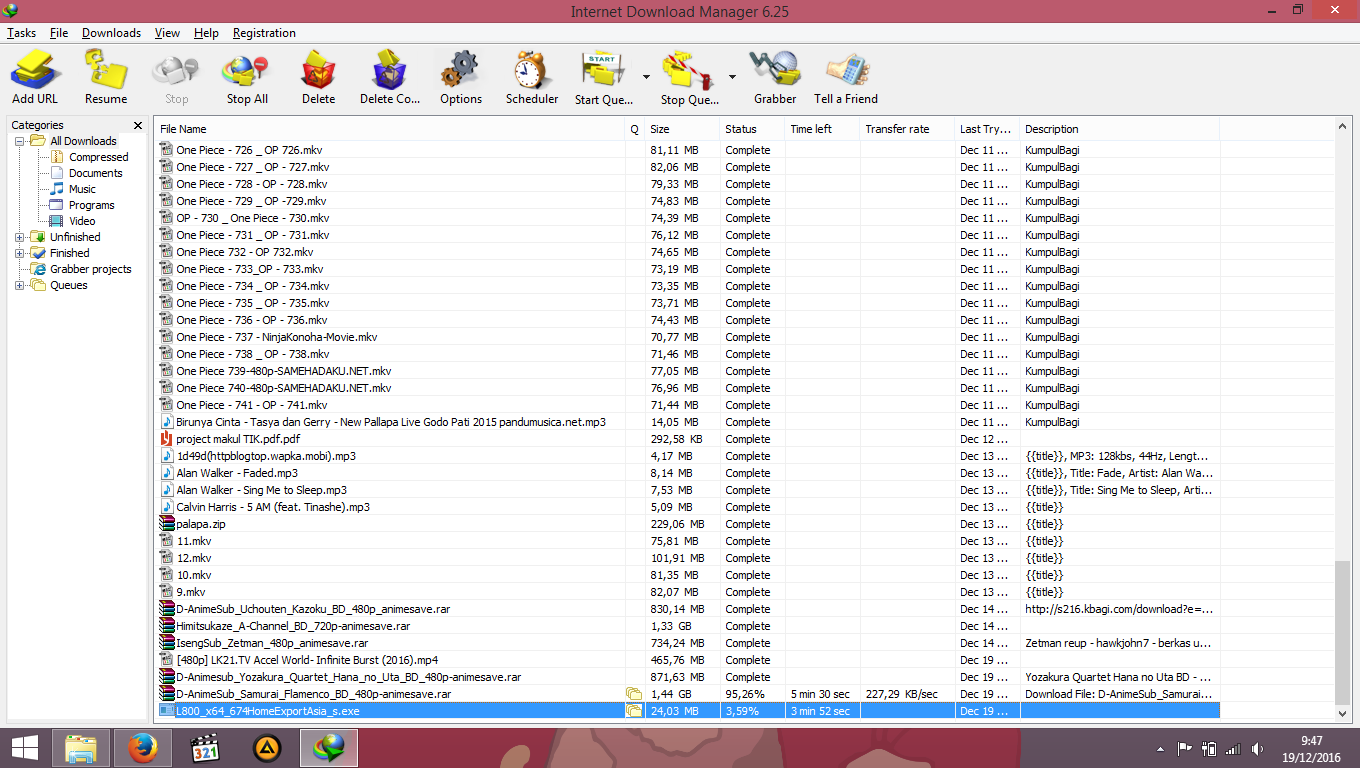The image size is (1360, 768).
Task: Click the volume icon in system tray
Action: click(1258, 748)
